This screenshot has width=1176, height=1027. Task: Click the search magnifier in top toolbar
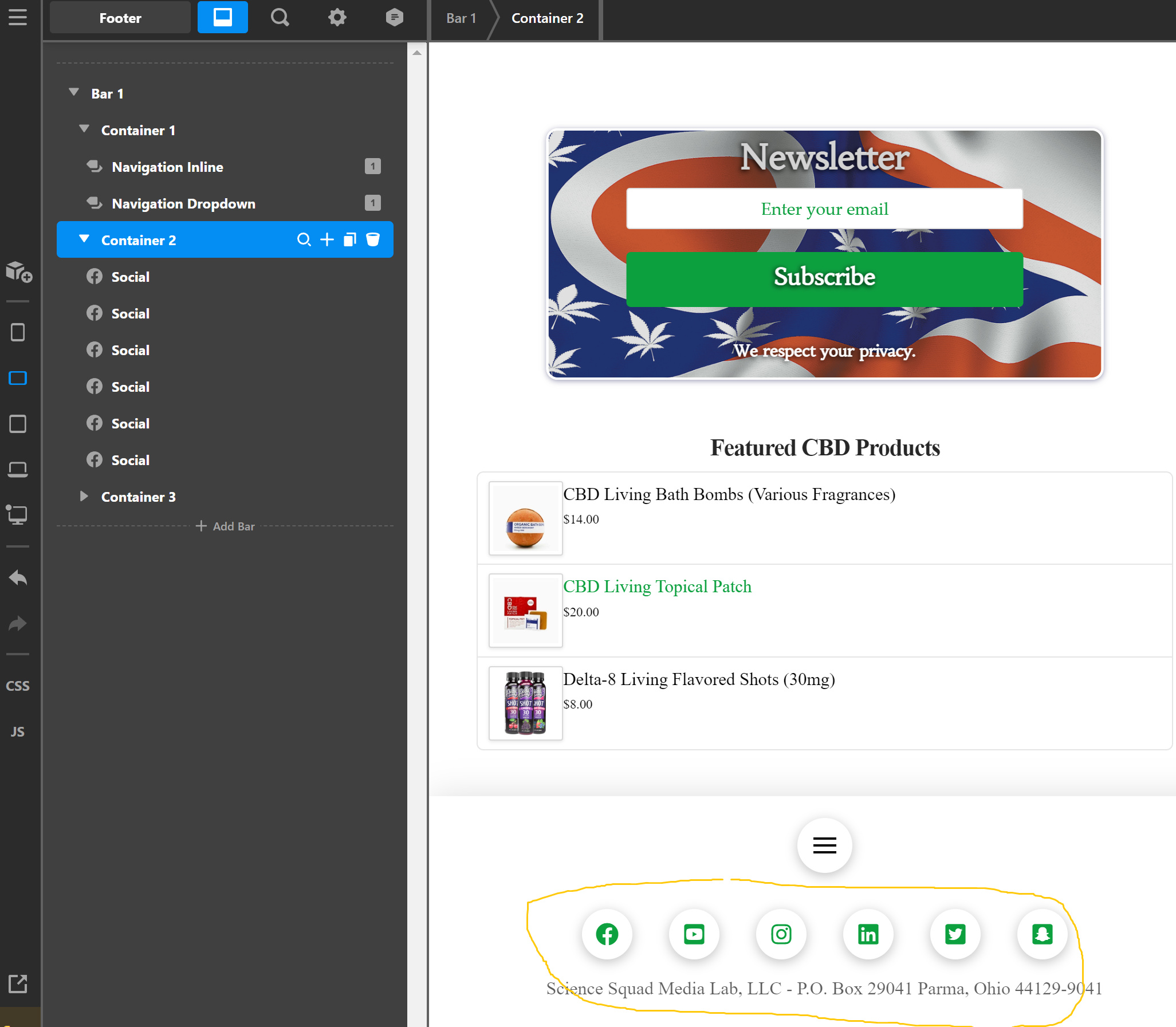[280, 17]
